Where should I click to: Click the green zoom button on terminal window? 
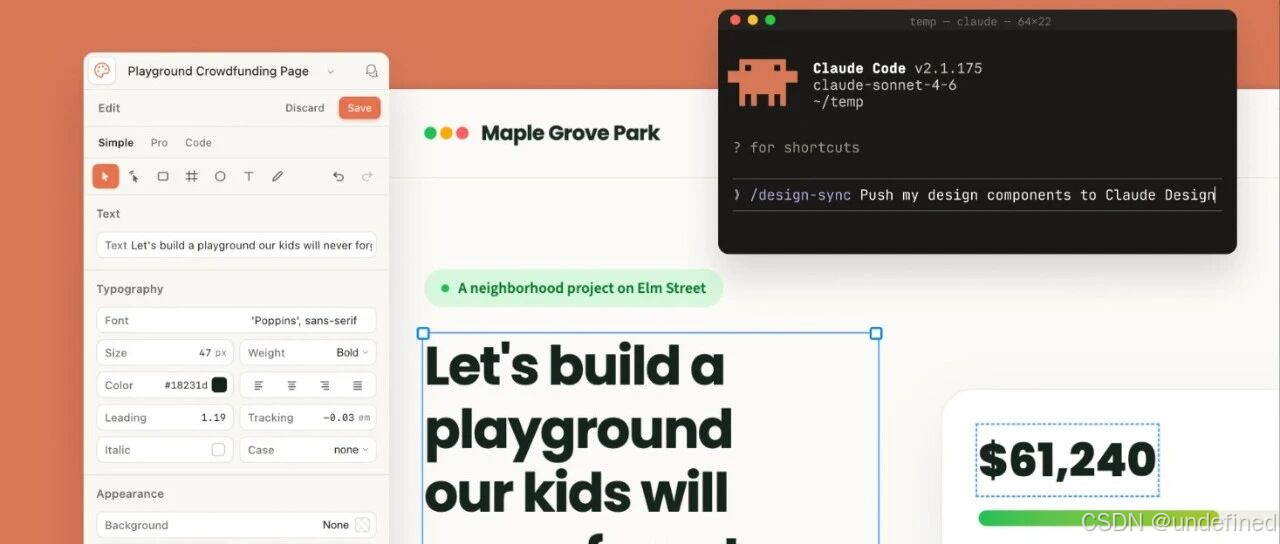[770, 20]
